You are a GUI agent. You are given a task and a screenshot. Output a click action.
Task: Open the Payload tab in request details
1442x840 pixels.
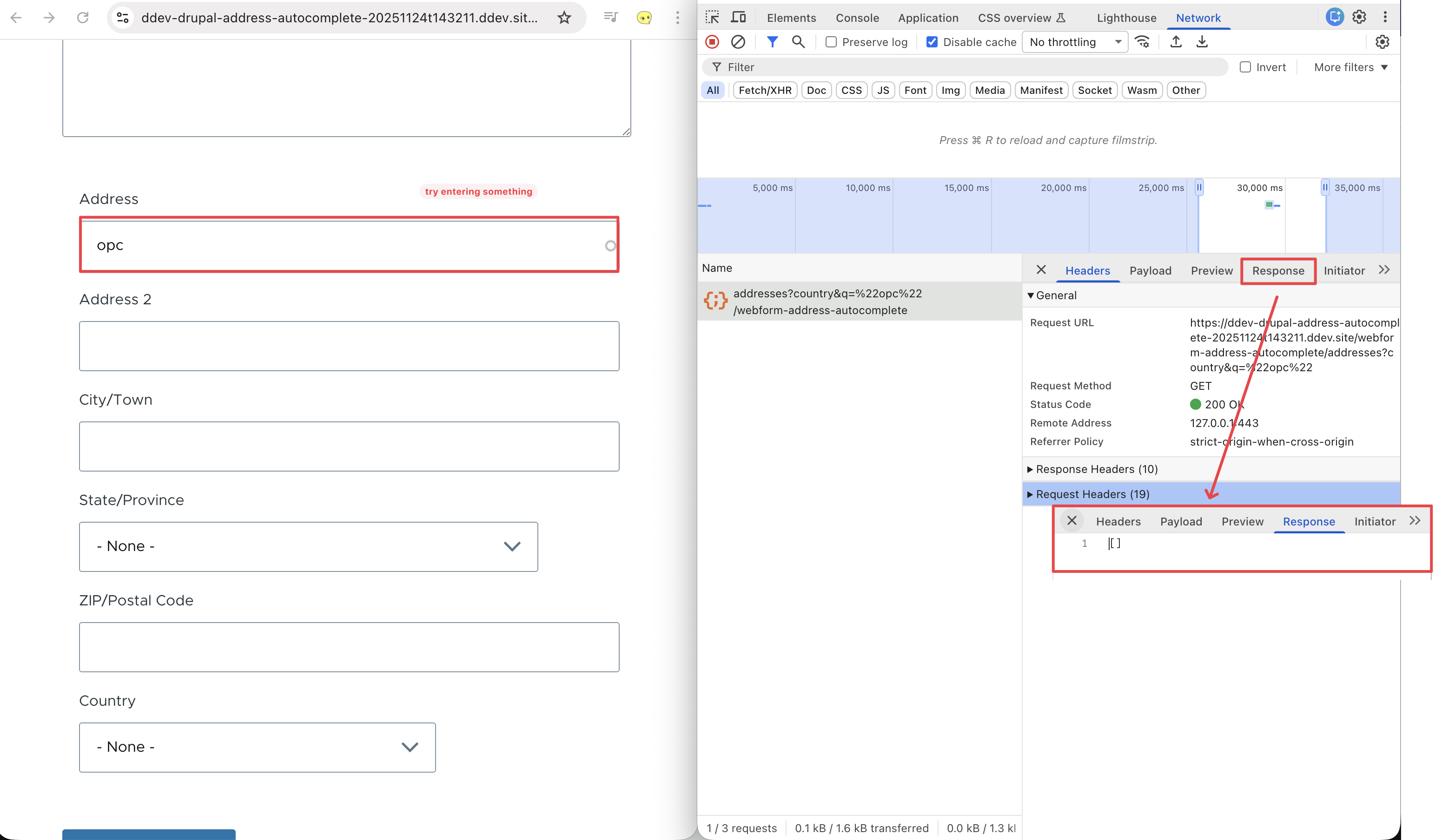tap(1150, 270)
